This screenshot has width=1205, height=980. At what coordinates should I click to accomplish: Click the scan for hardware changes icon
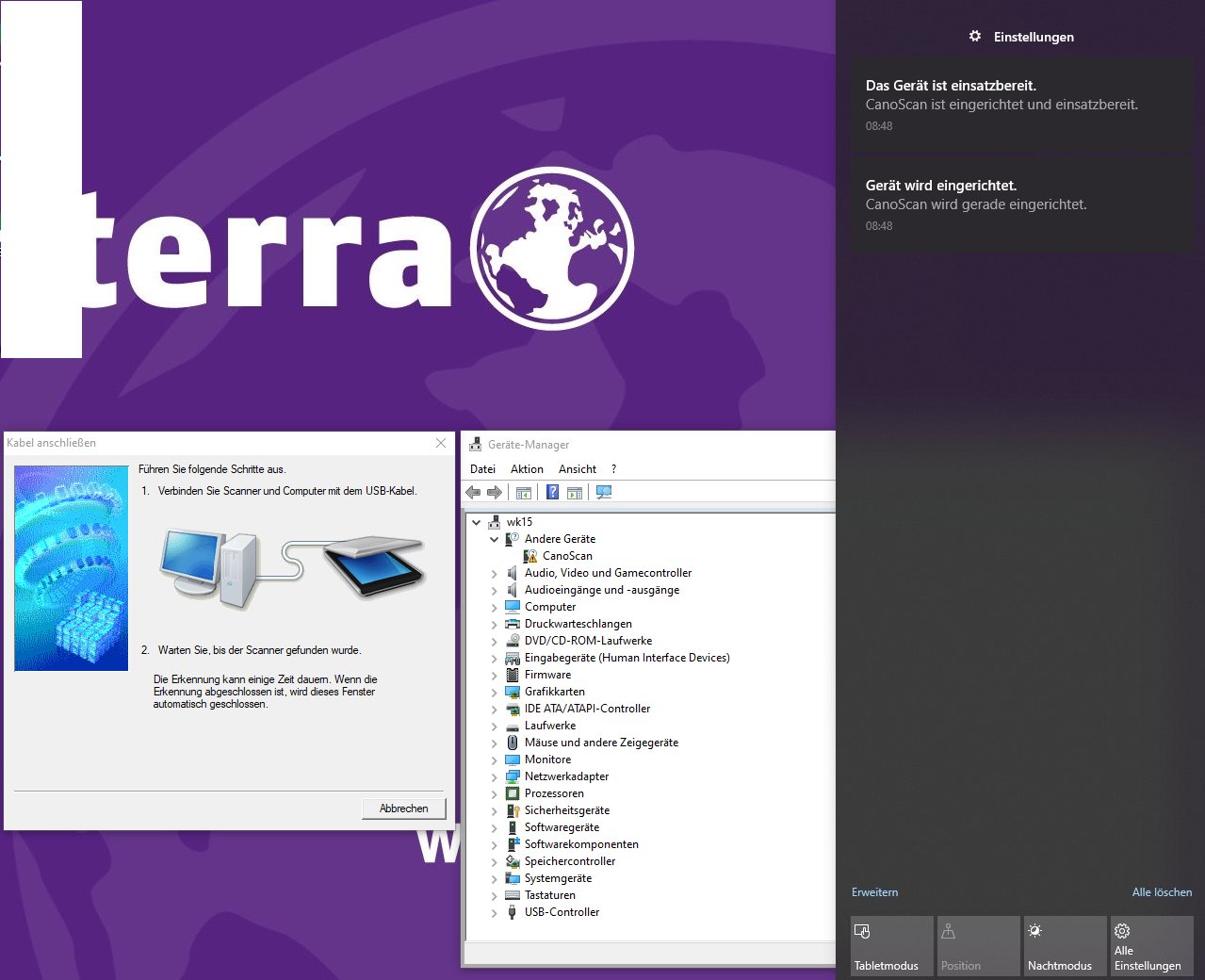tap(604, 493)
